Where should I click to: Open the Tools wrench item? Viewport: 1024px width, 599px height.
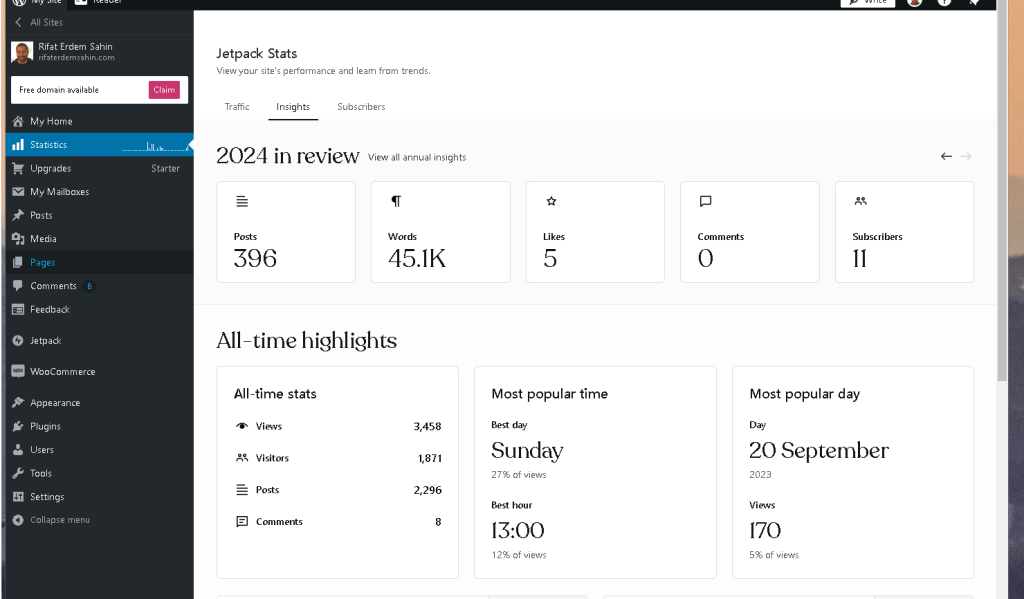coord(99,474)
